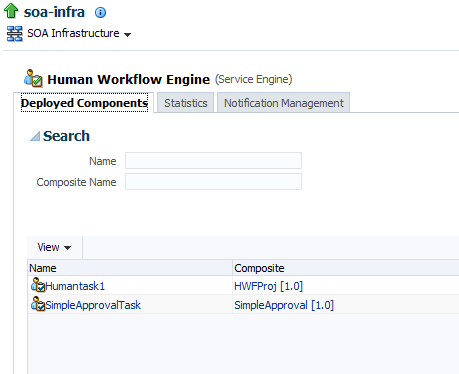The height and width of the screenshot is (374, 459).
Task: Open the SimpleApprovalTask component link
Action: [93, 305]
